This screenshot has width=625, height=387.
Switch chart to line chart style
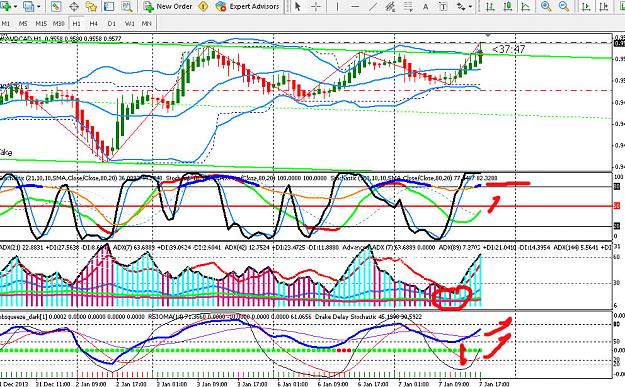point(525,6)
